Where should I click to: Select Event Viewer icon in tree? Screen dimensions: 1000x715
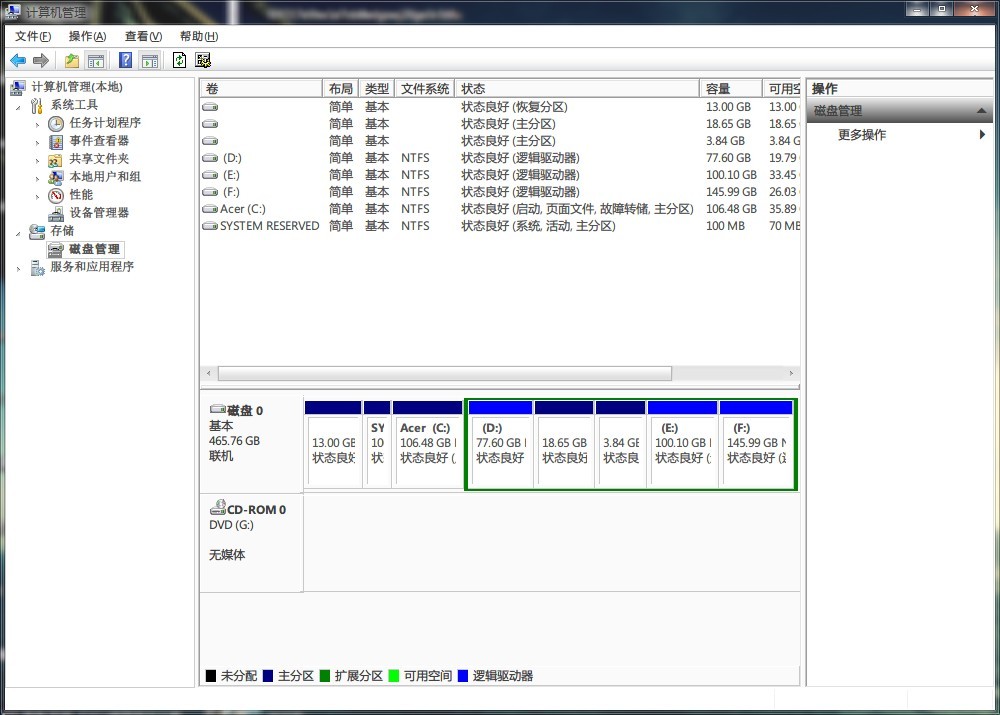[56, 141]
